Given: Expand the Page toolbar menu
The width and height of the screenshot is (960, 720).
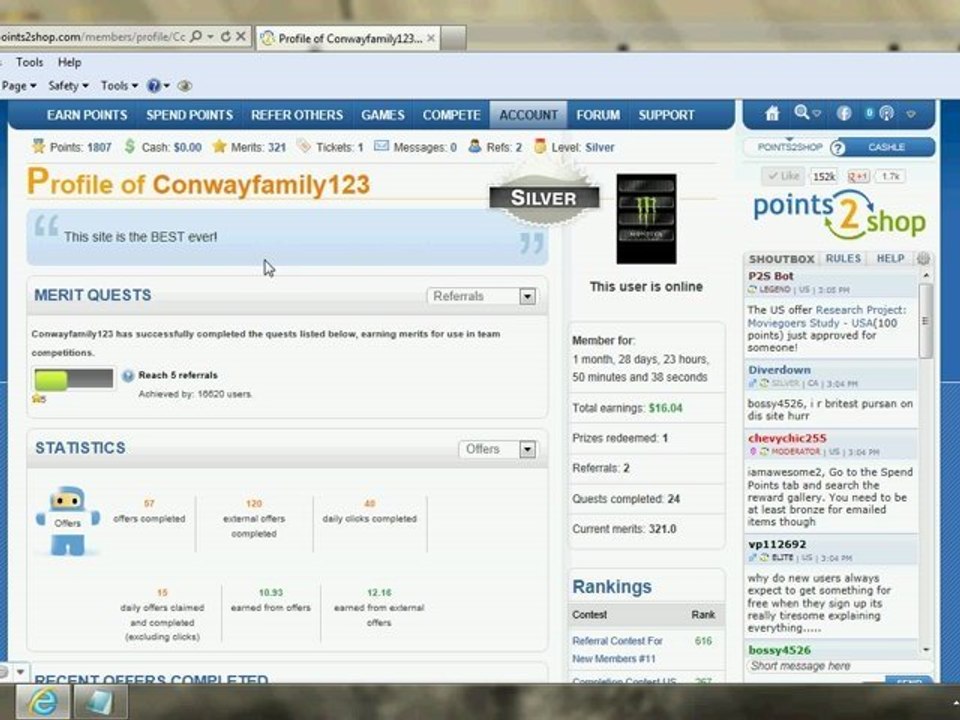Looking at the screenshot, I should coord(19,86).
